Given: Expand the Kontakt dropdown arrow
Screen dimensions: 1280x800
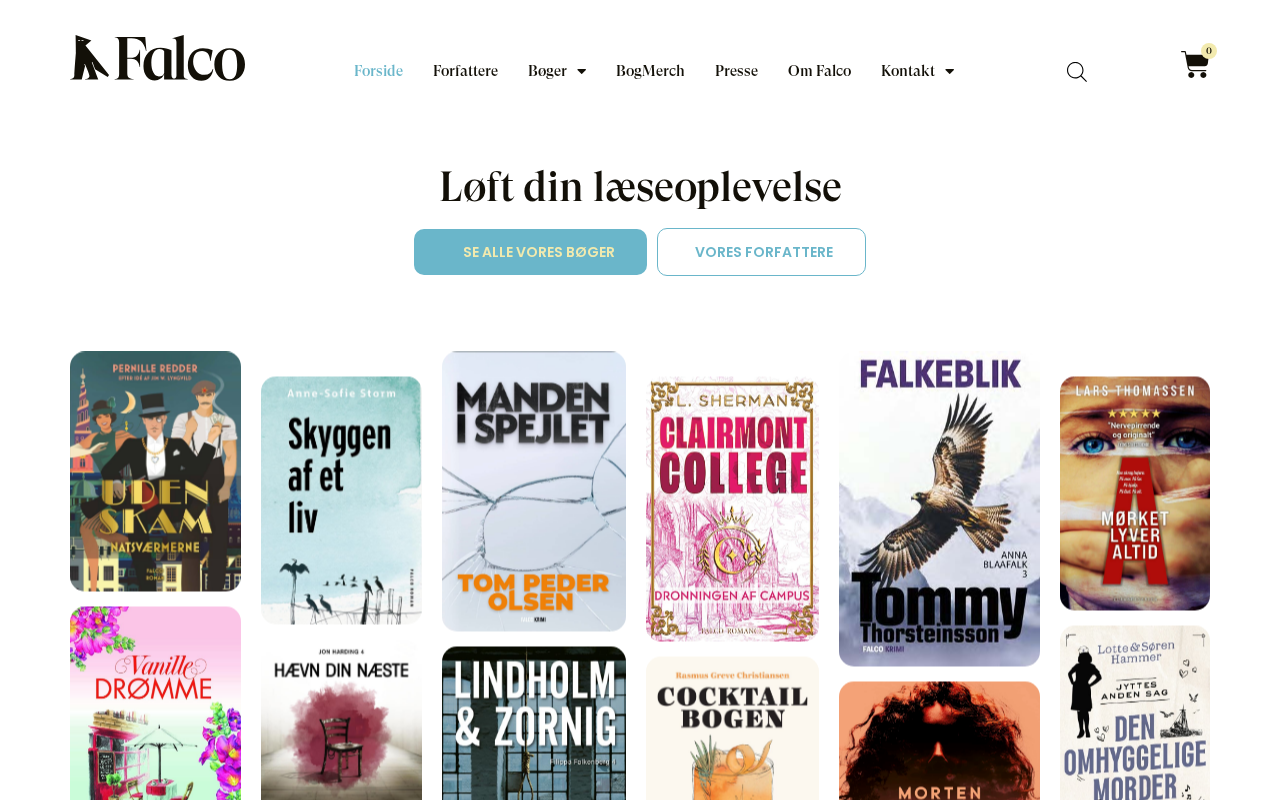Looking at the screenshot, I should point(950,71).
